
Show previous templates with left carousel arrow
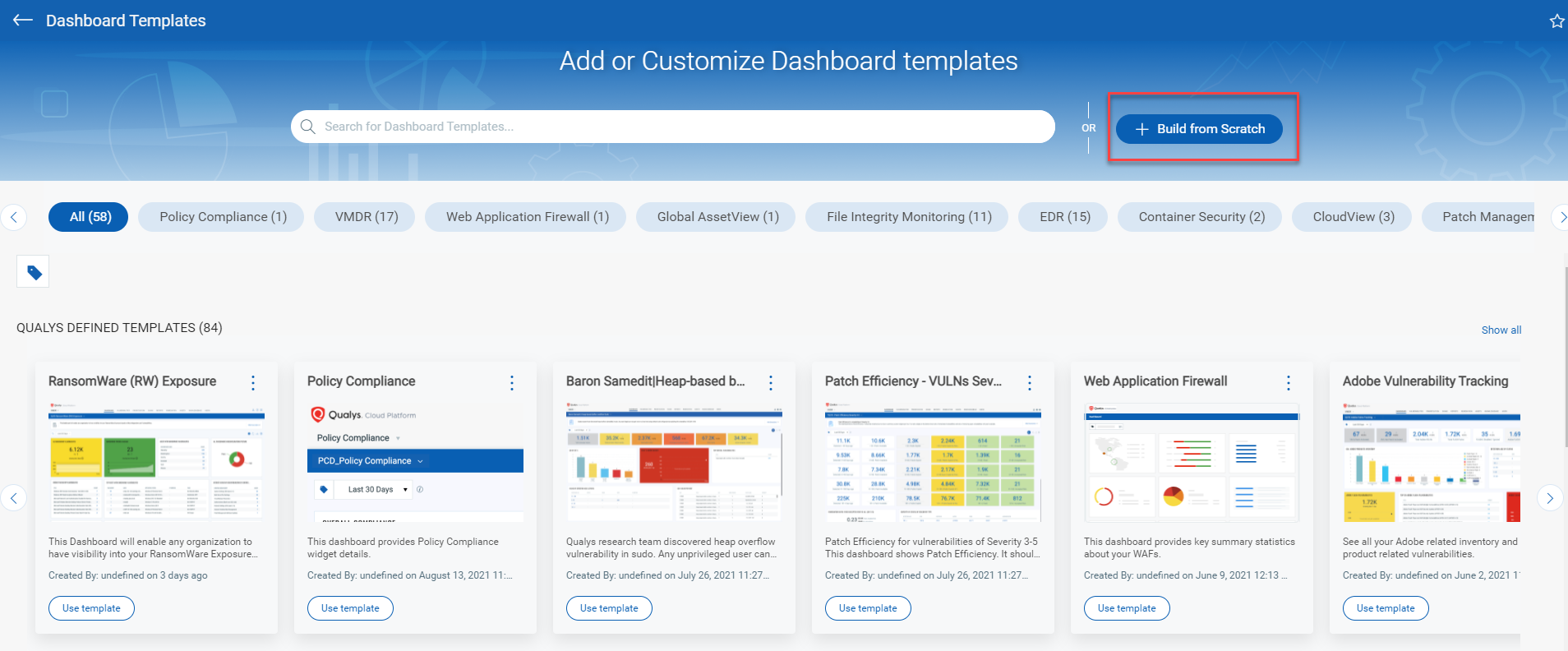point(14,498)
